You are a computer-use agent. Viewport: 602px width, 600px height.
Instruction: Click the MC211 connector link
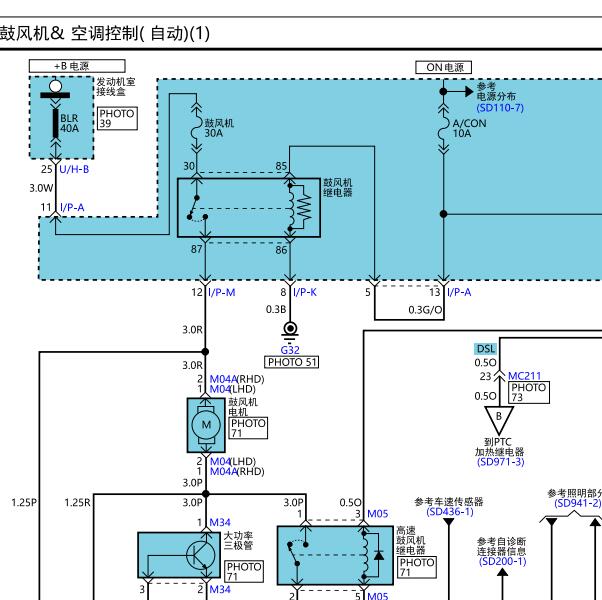tap(524, 376)
